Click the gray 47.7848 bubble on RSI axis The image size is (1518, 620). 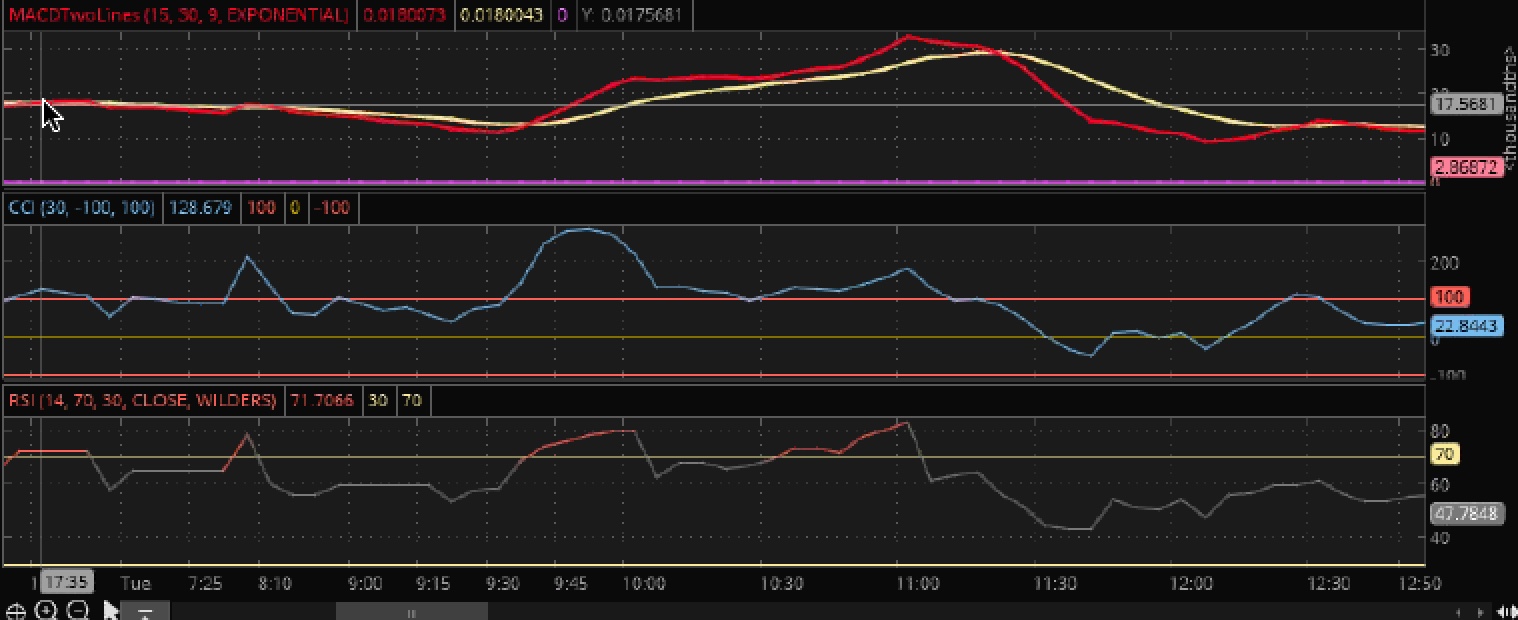[1467, 514]
